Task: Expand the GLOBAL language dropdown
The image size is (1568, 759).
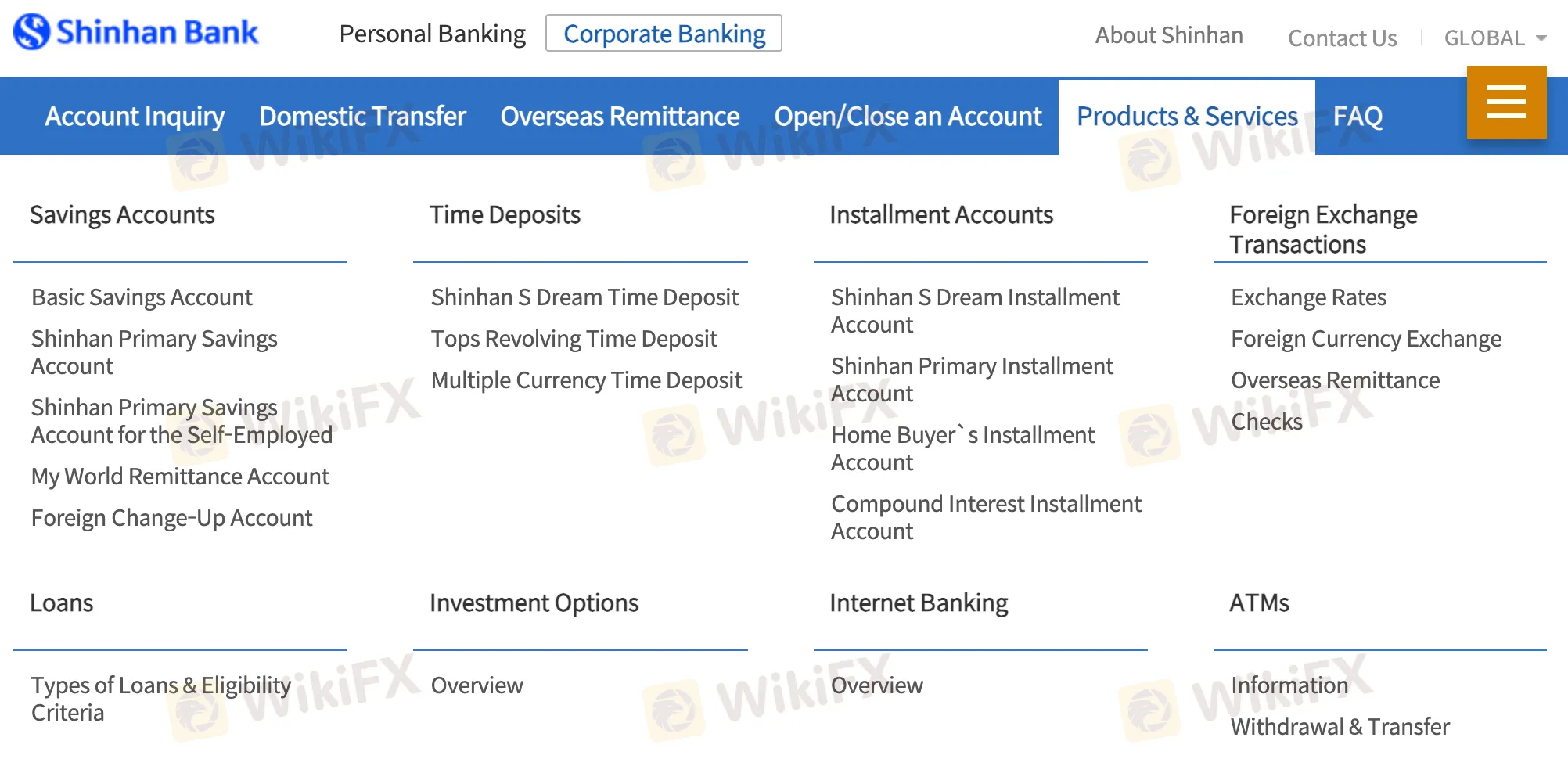Action: [1494, 38]
